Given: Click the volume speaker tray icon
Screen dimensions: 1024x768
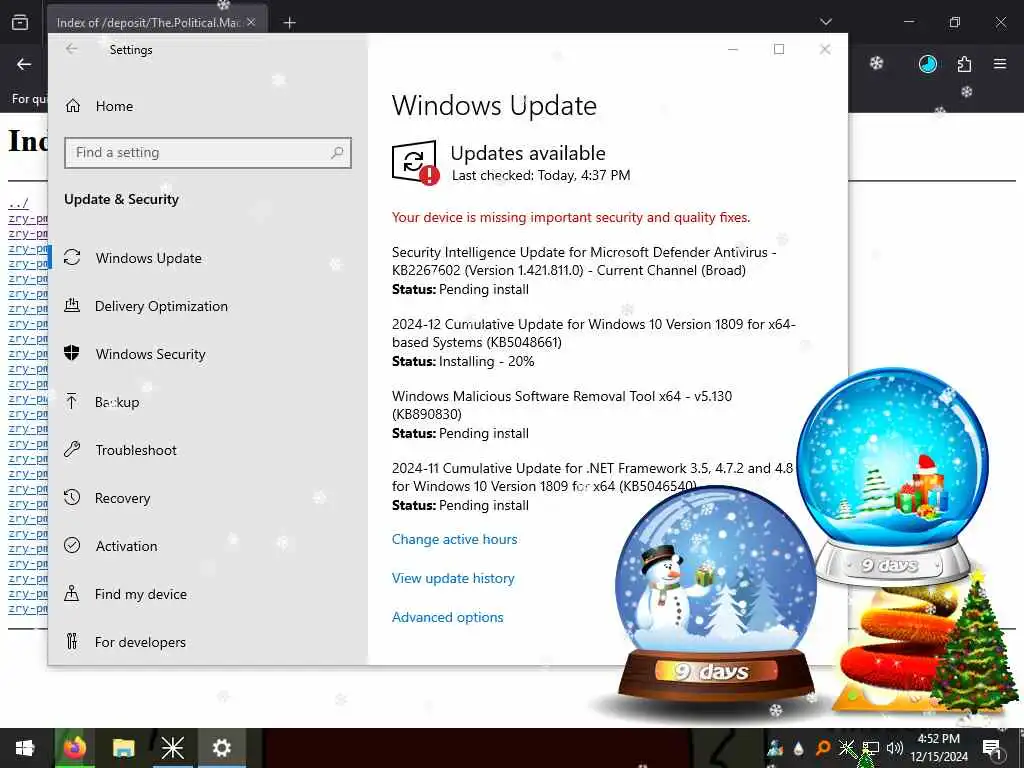Looking at the screenshot, I should [x=895, y=748].
